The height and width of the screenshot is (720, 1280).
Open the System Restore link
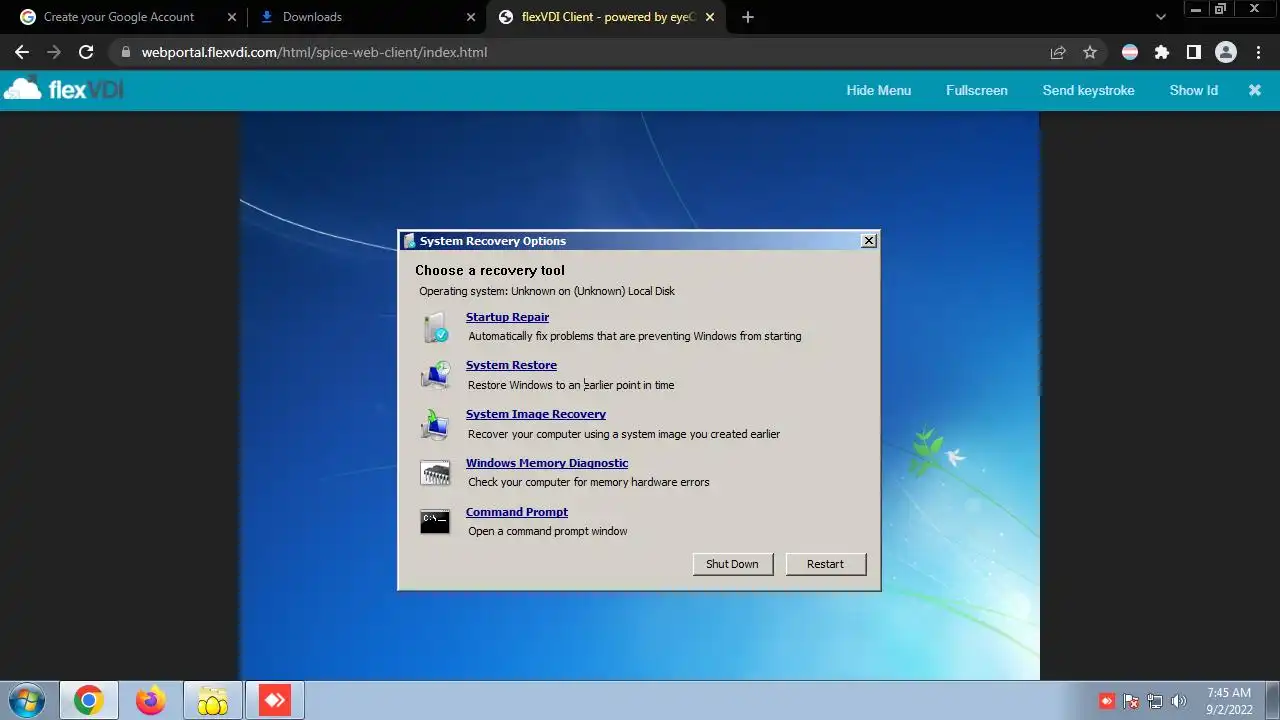[x=511, y=365]
